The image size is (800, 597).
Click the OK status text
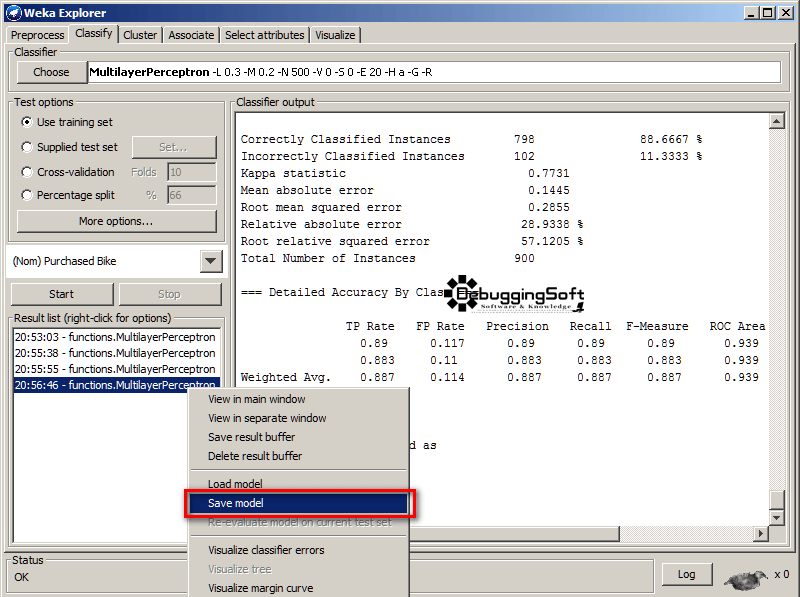(x=21, y=577)
